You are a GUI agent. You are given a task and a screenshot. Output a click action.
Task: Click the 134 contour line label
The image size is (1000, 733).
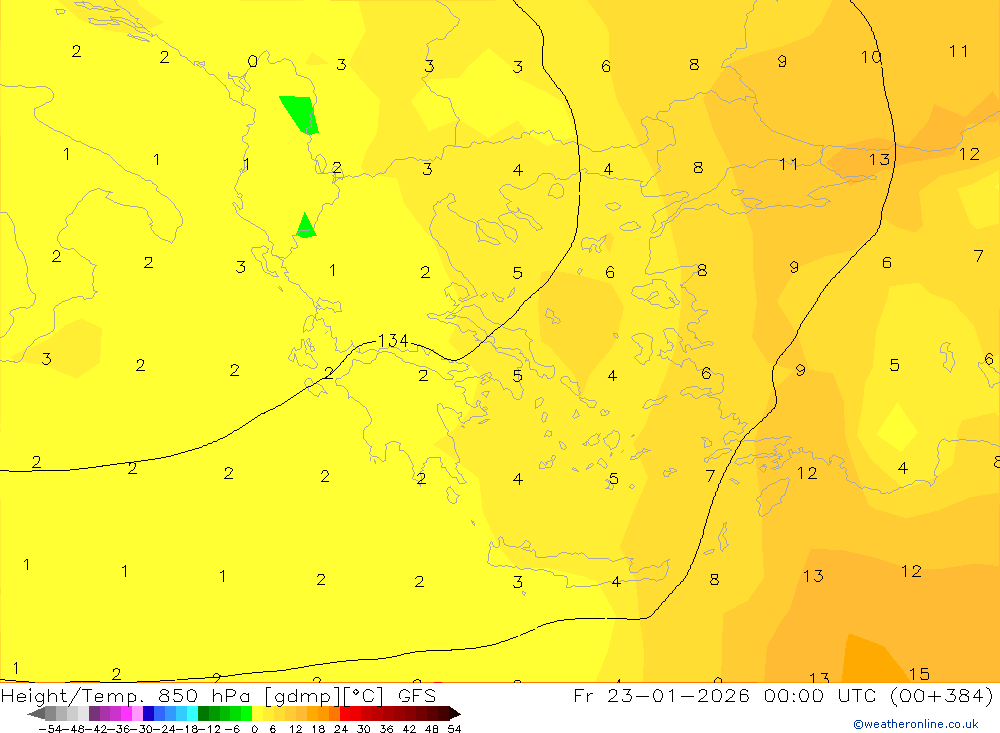pyautogui.click(x=393, y=341)
